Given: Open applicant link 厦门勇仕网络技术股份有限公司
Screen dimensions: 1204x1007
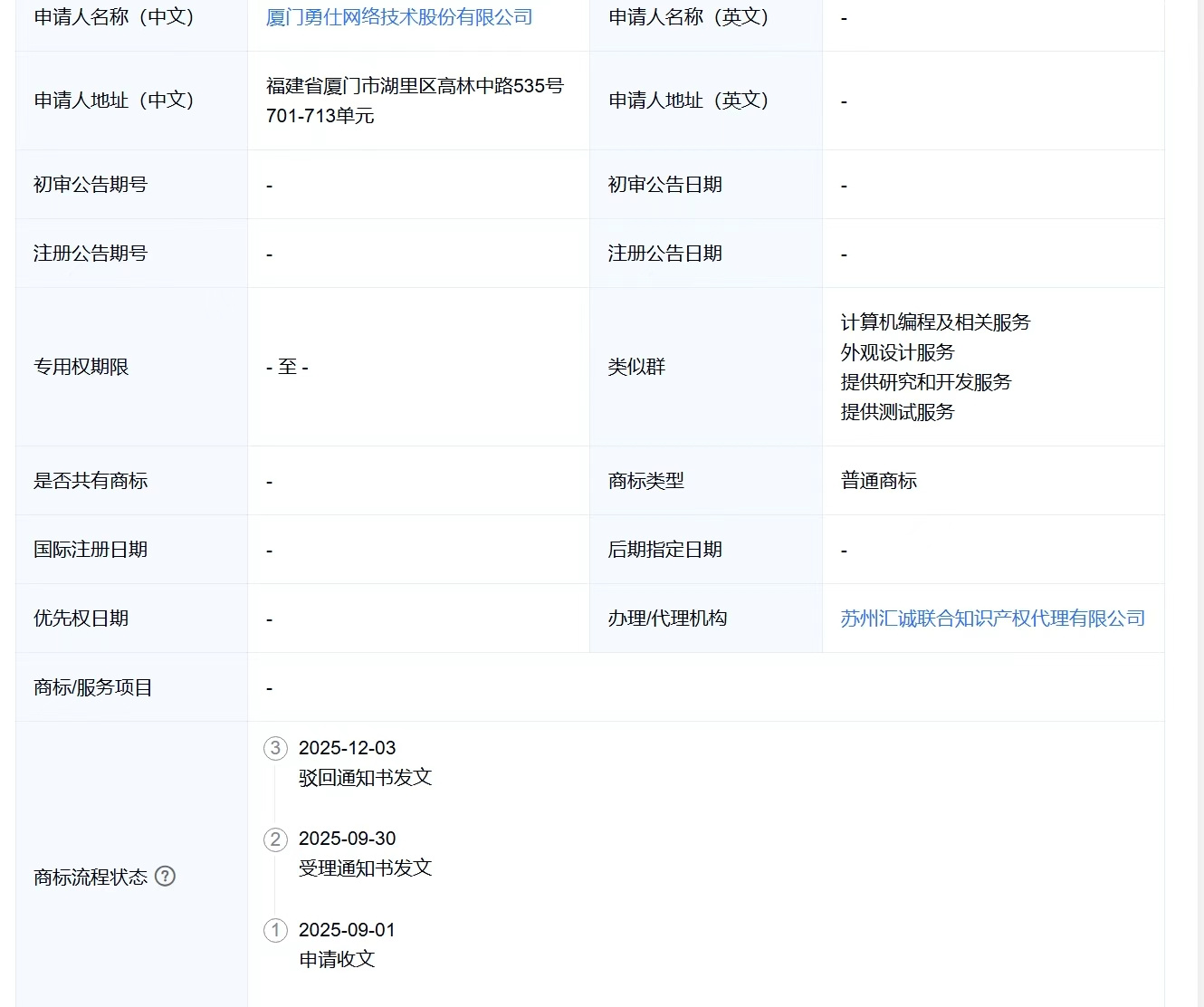Looking at the screenshot, I should (x=399, y=17).
